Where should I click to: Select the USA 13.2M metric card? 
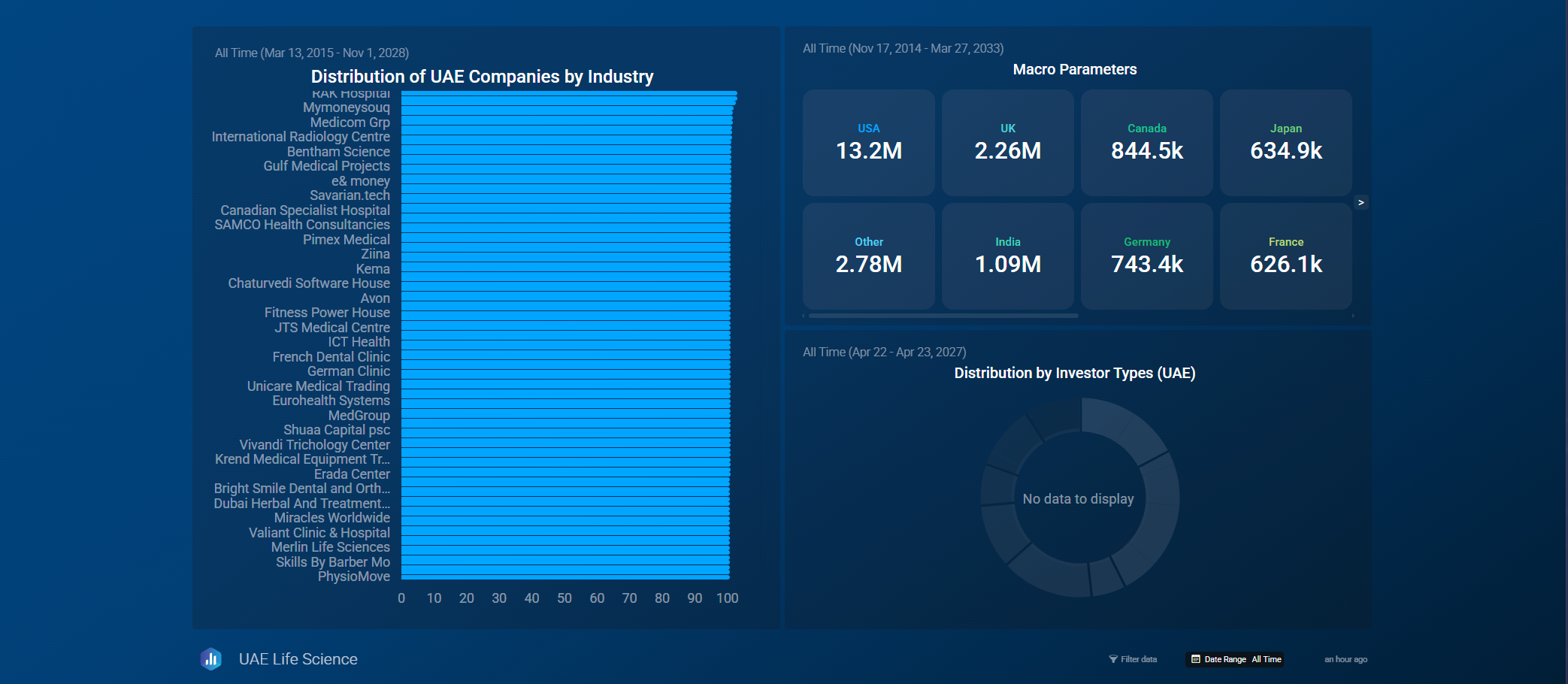coord(868,143)
